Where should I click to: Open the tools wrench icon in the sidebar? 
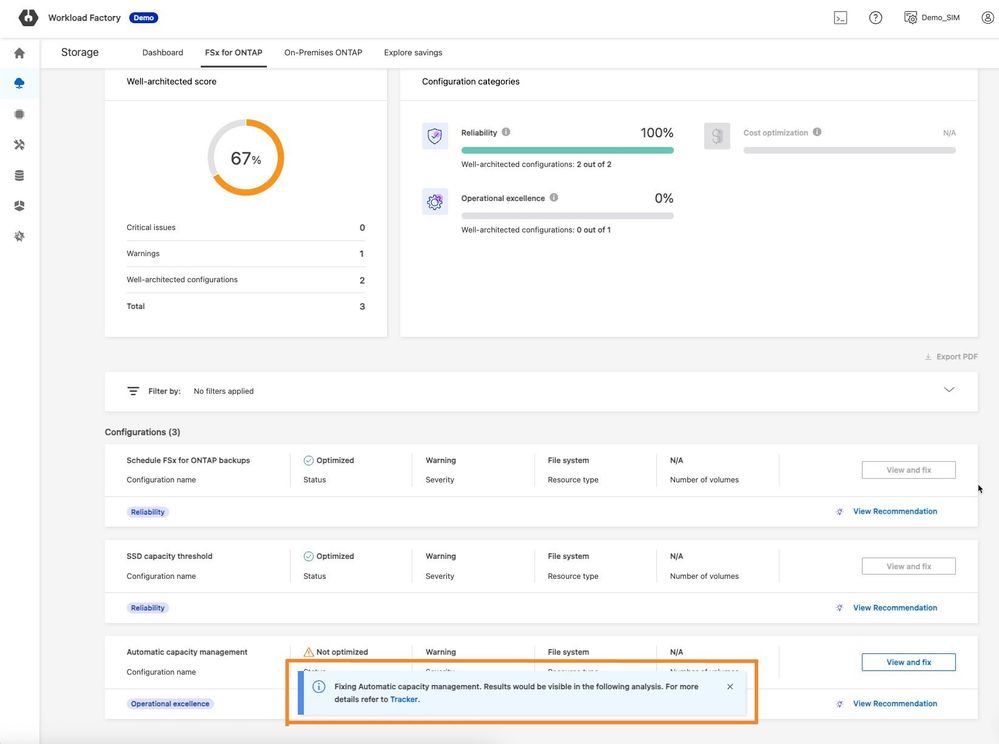click(19, 145)
